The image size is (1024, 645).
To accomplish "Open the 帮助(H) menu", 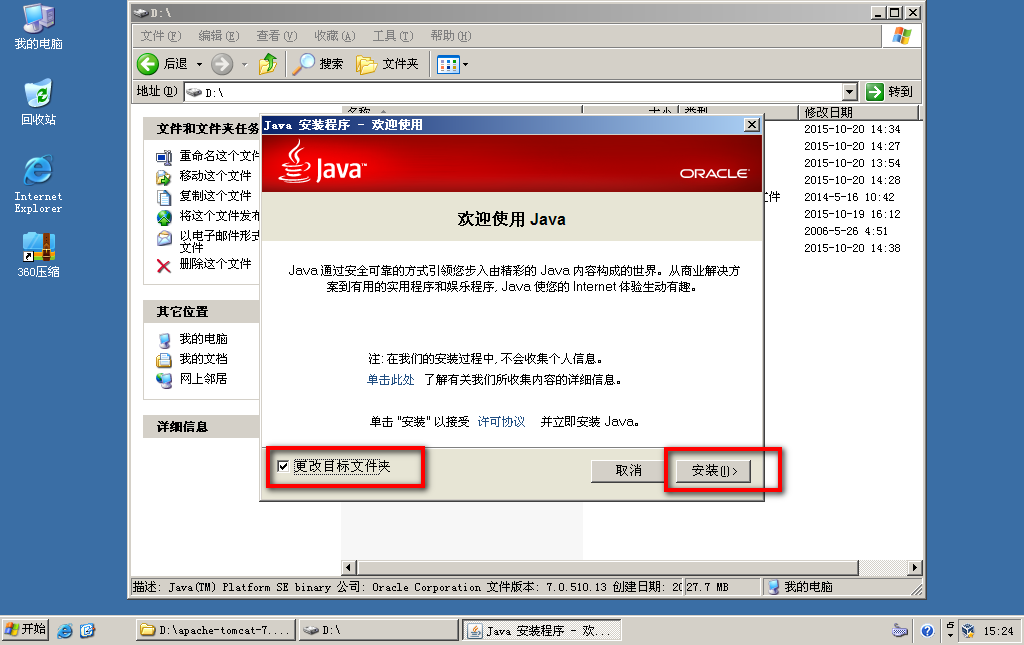I will (x=451, y=36).
